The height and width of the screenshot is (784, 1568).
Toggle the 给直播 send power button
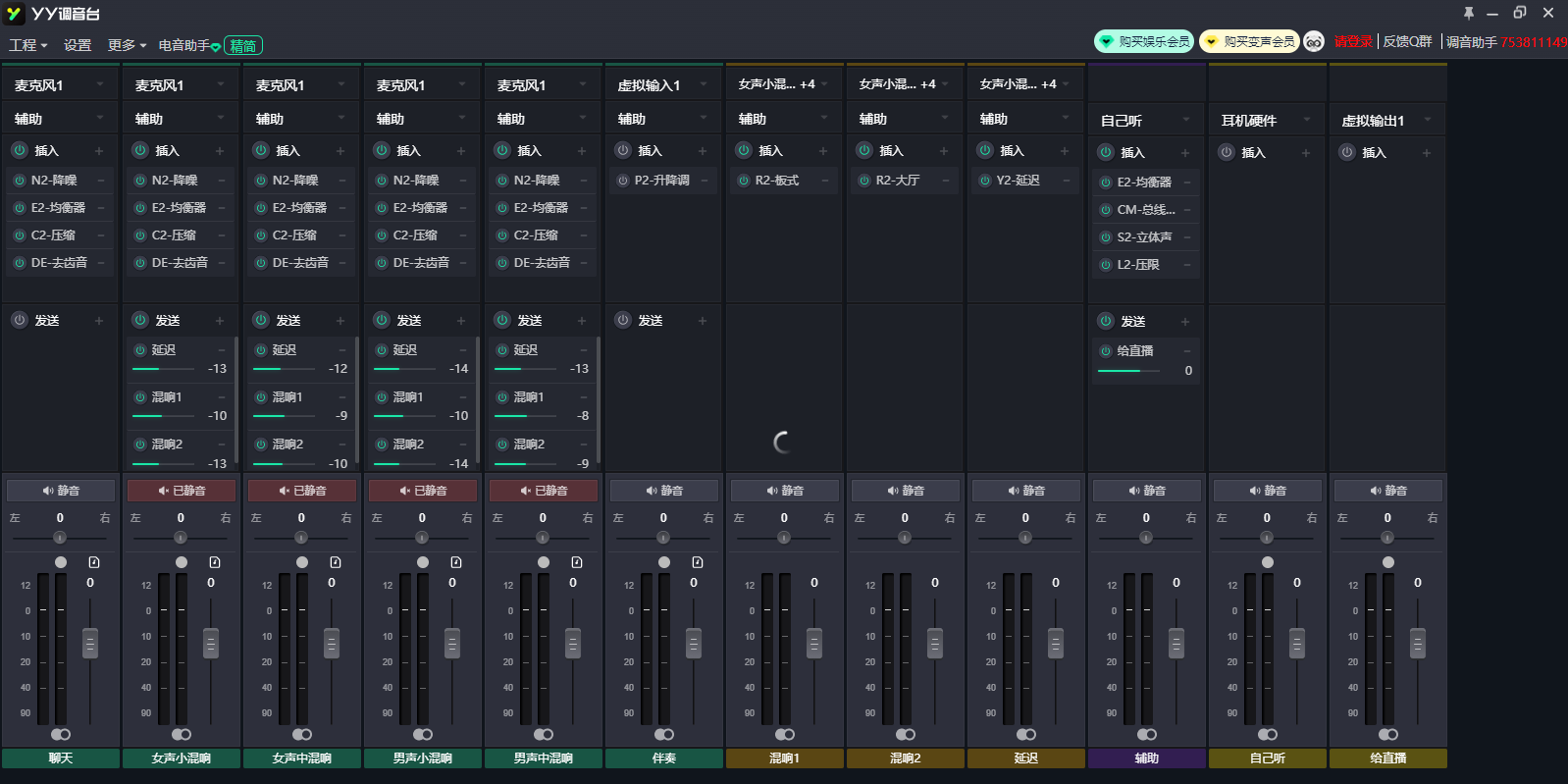click(x=1106, y=351)
